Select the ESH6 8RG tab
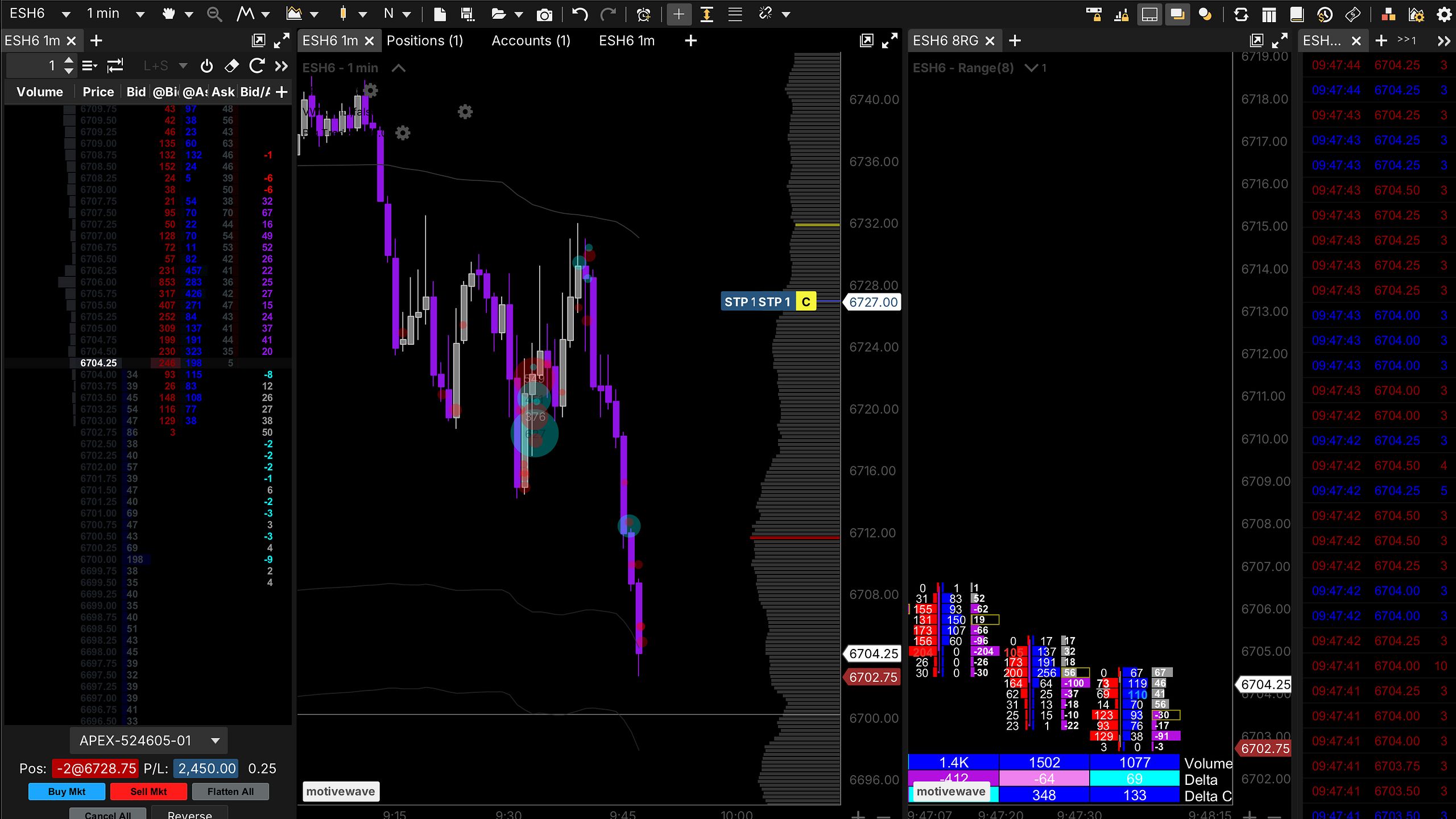The width and height of the screenshot is (1456, 819). [945, 41]
